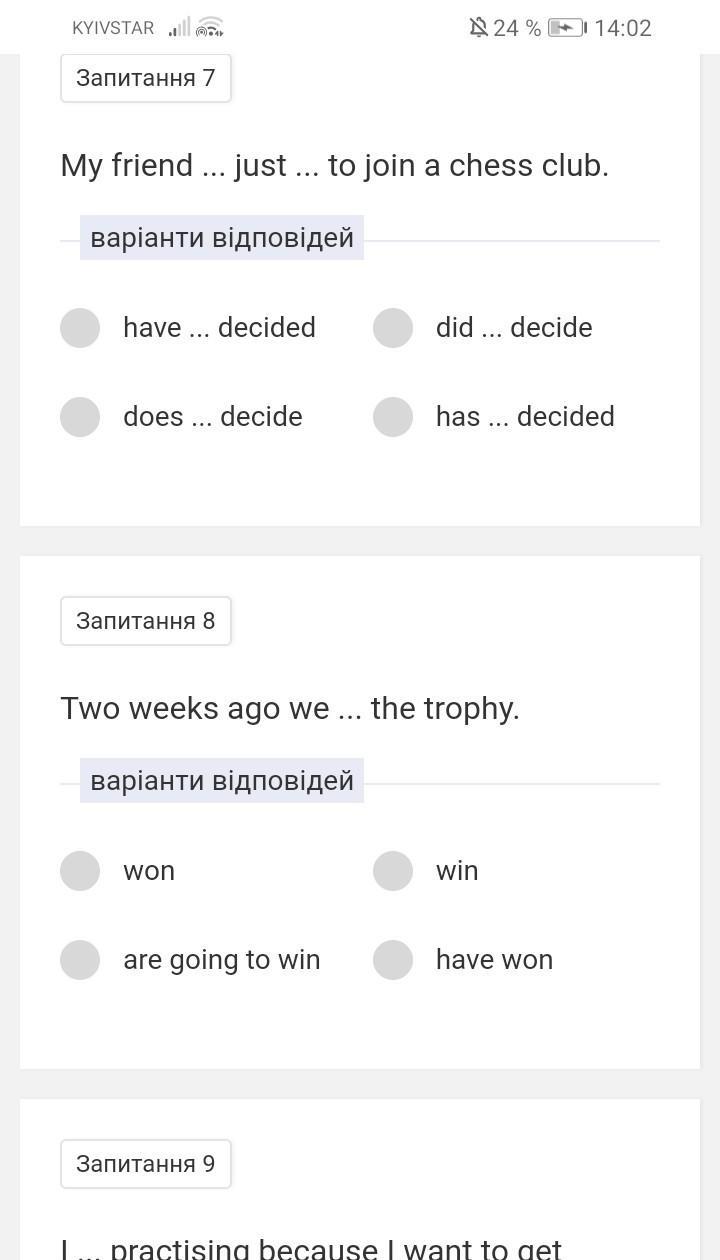Tap the "Запитання 7" label
Screen dimensions: 720x1260
146,78
